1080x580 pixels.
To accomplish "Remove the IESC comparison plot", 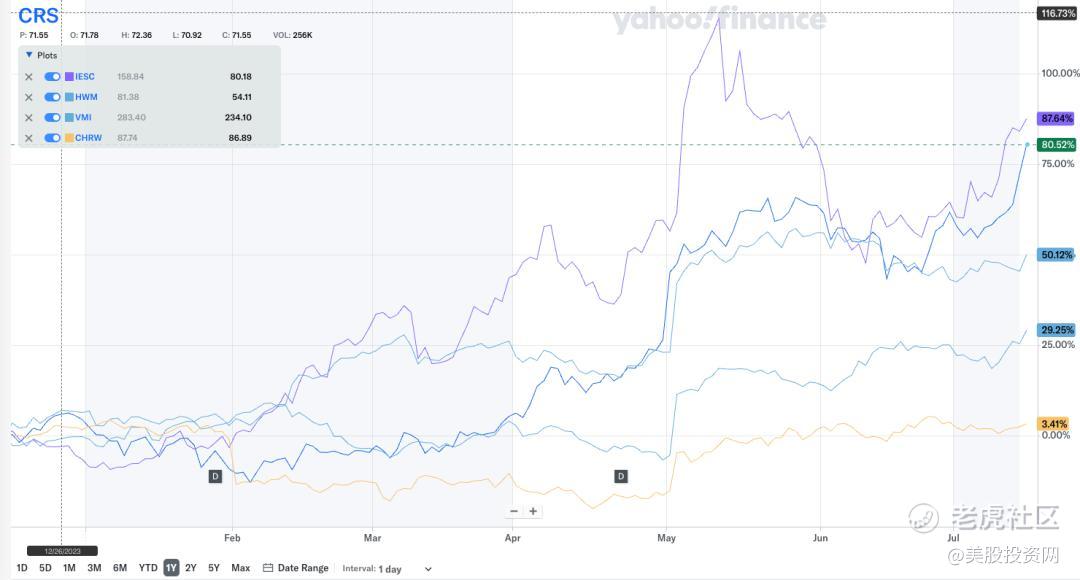I will [28, 77].
